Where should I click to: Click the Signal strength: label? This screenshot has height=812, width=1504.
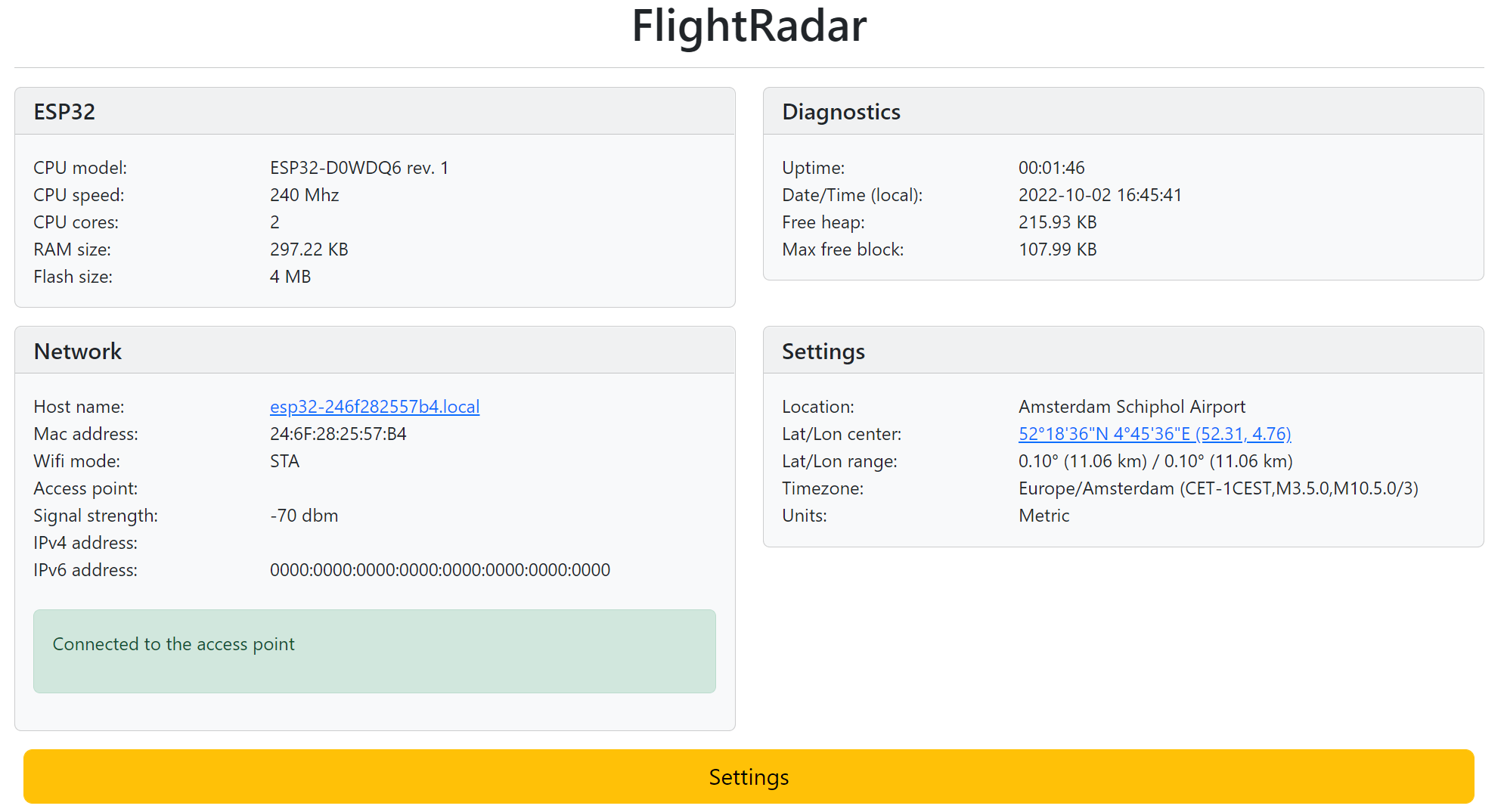click(95, 516)
